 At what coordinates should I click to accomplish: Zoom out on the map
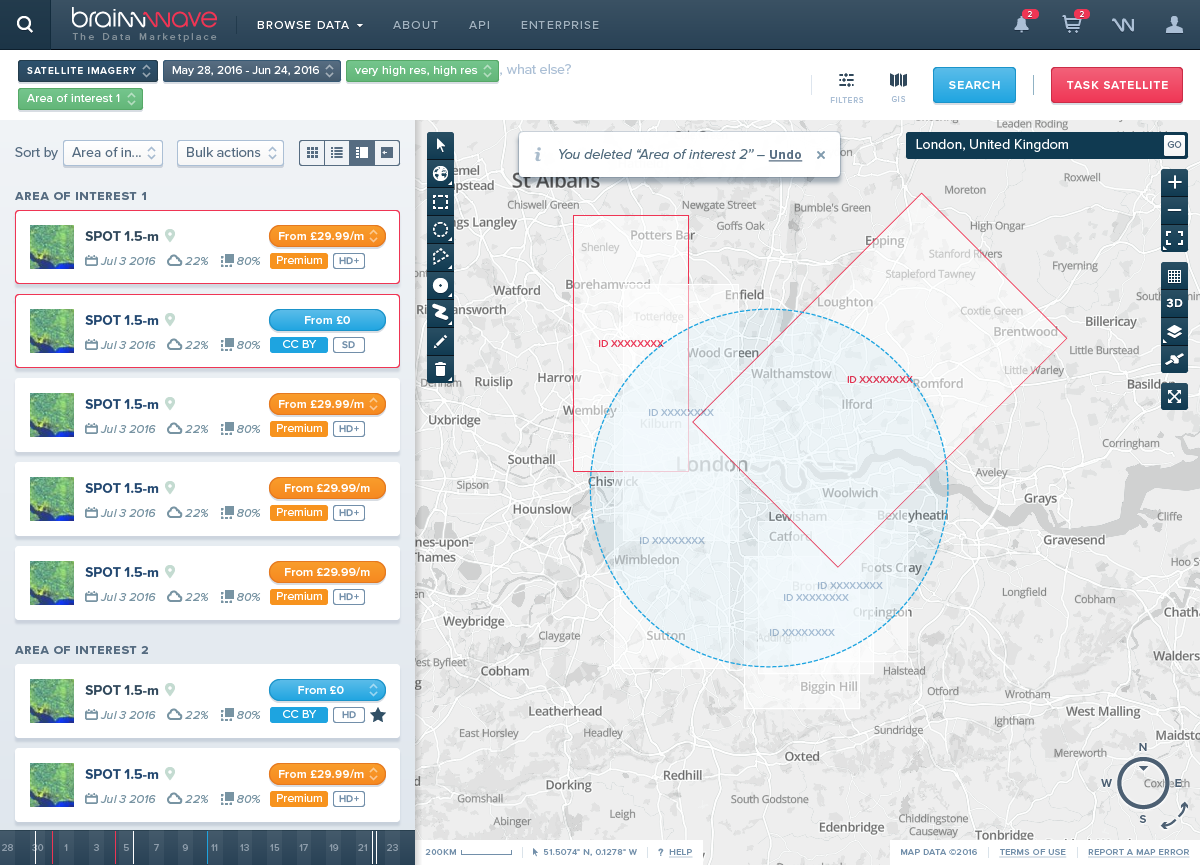pyautogui.click(x=1174, y=211)
